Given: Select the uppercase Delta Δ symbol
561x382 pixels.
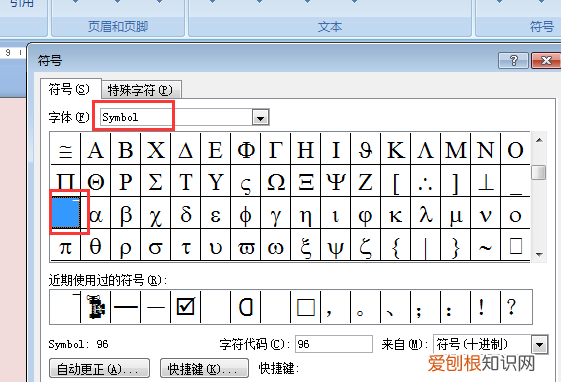Looking at the screenshot, I should (186, 149).
